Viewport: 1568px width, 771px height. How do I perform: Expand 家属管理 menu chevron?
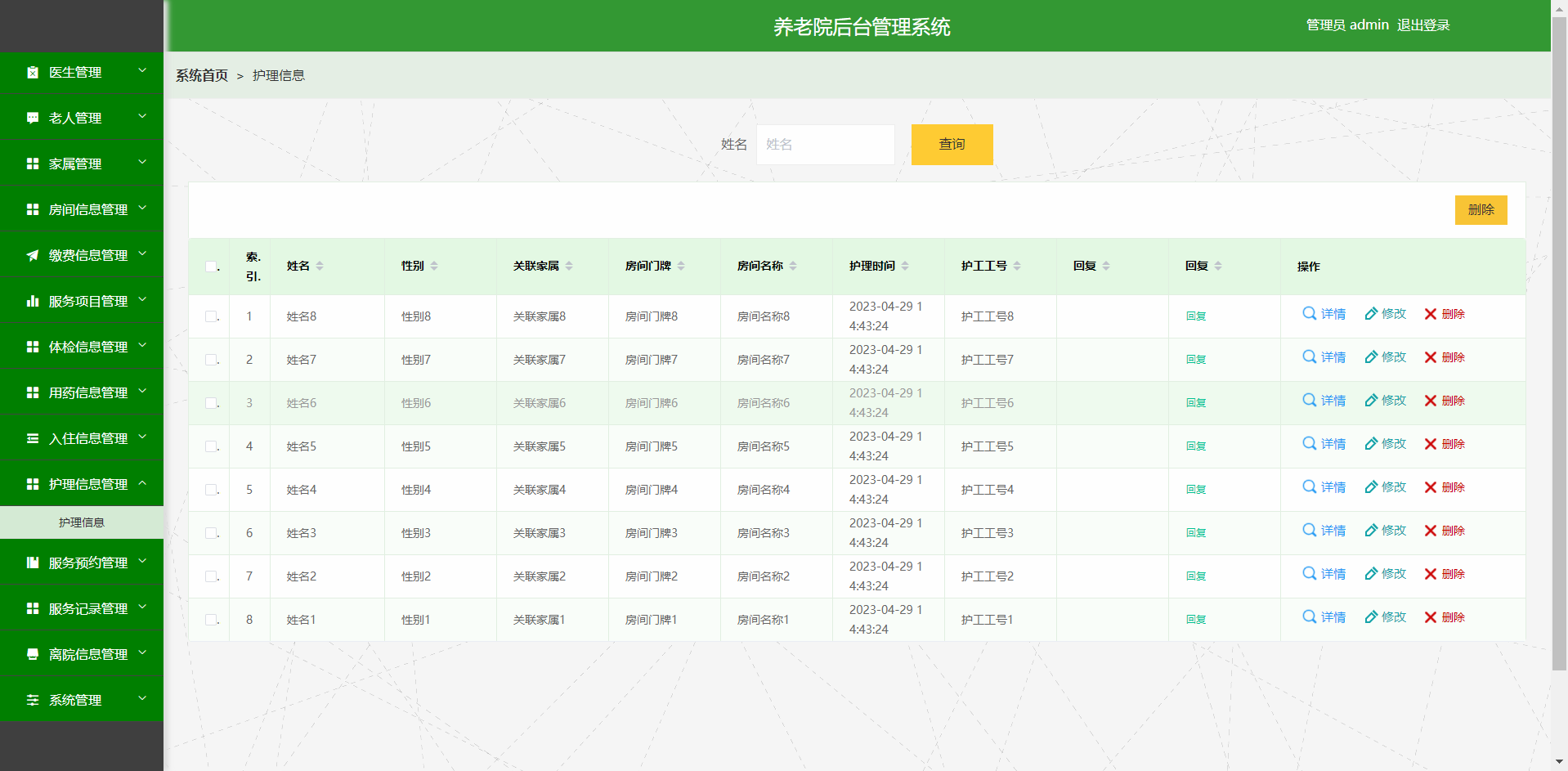coord(142,163)
